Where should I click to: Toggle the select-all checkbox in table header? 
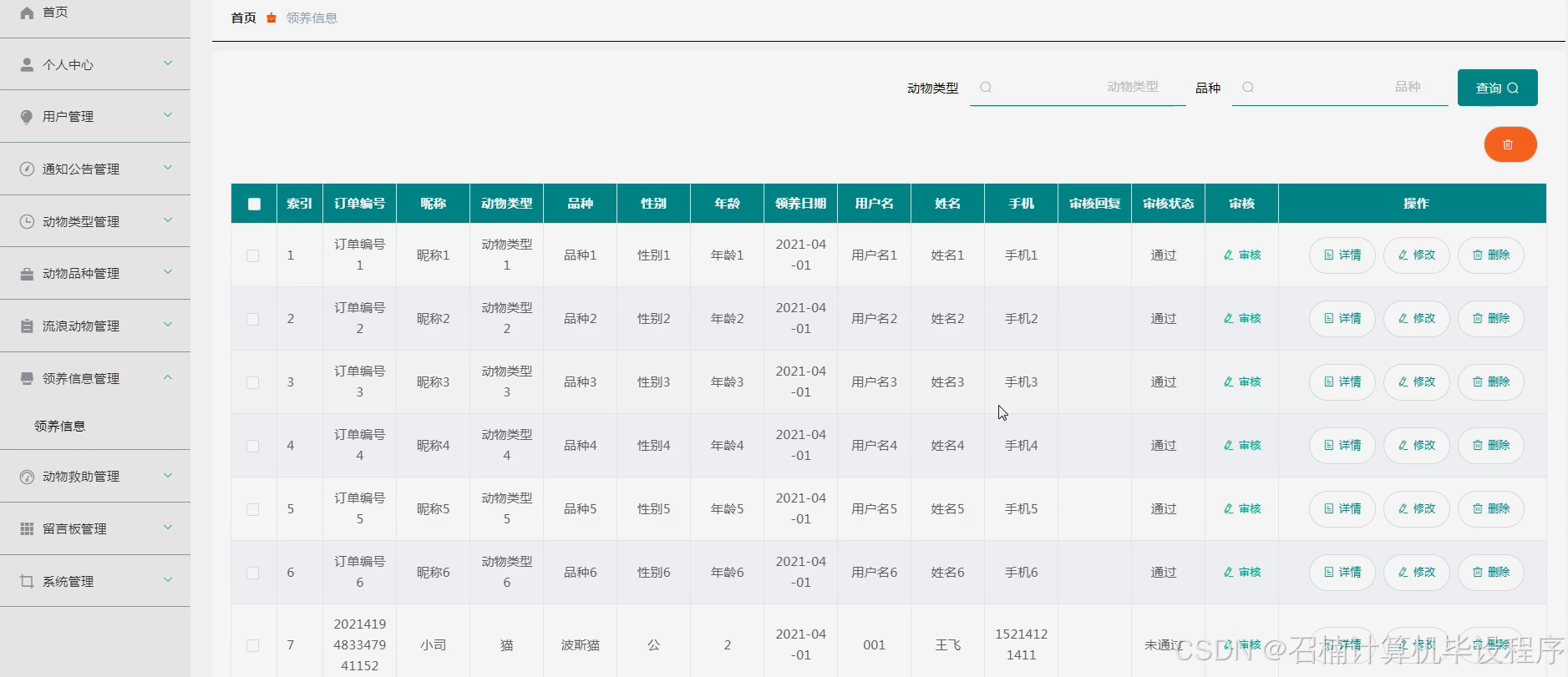click(255, 204)
